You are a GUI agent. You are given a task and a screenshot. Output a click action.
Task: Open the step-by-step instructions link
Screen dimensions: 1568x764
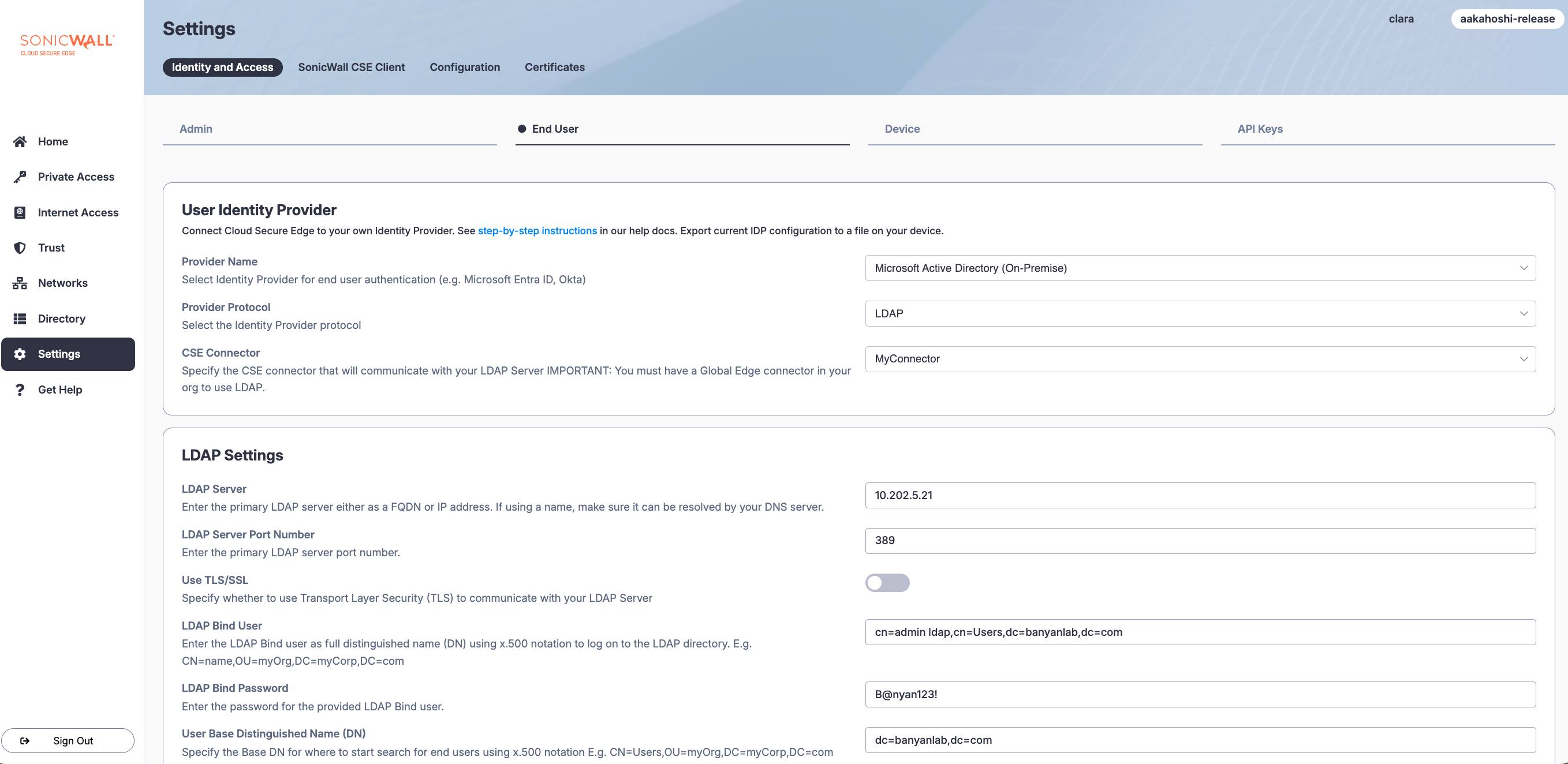537,231
